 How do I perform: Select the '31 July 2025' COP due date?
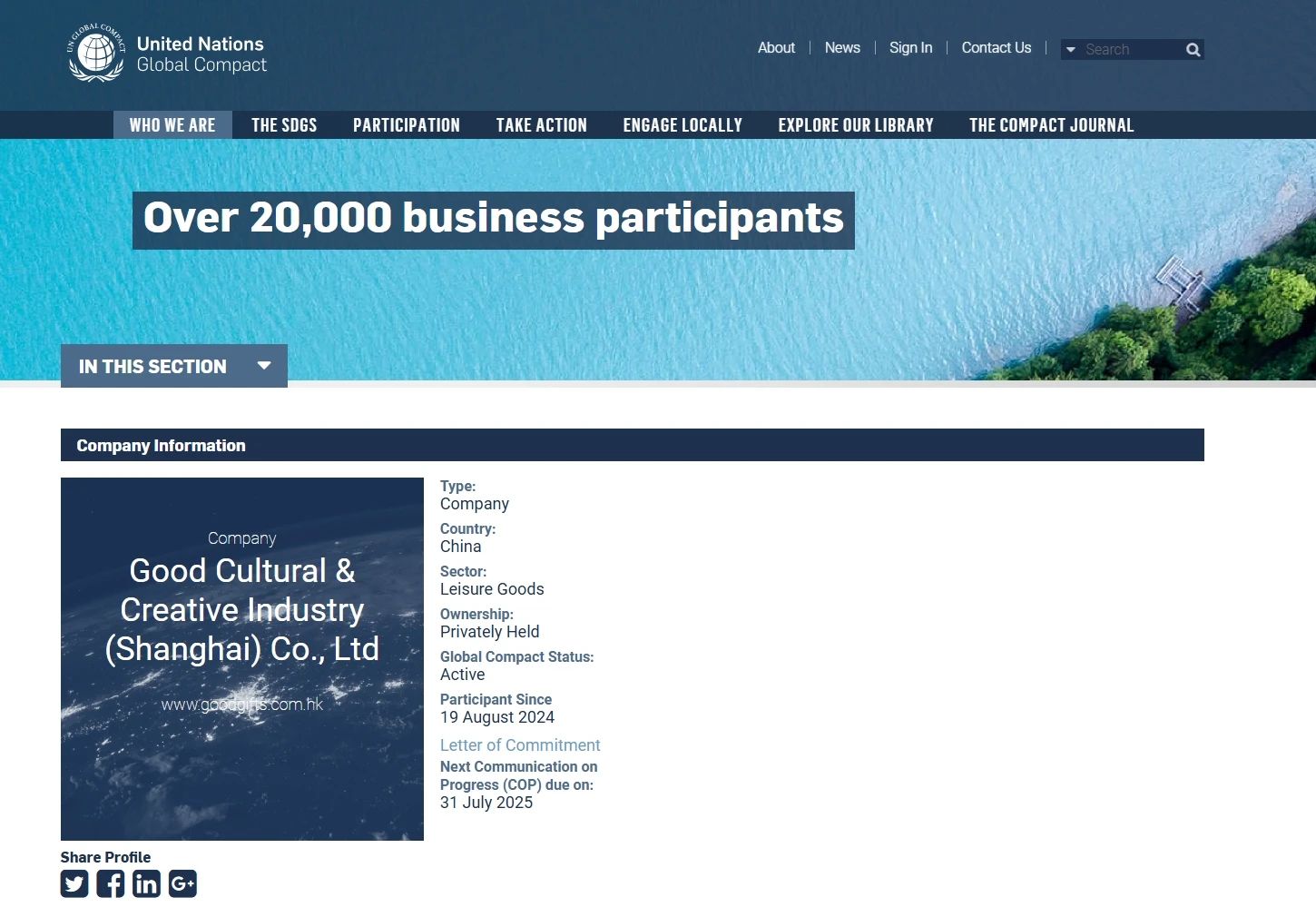point(486,803)
